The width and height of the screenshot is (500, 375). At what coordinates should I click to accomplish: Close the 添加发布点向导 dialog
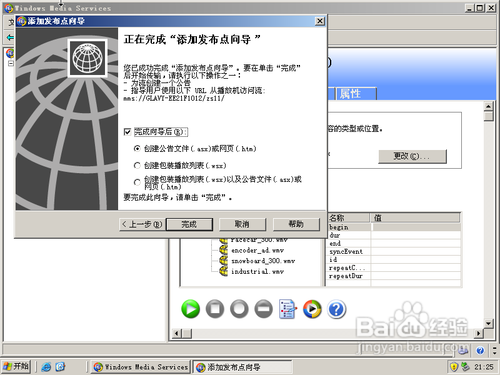coord(320,21)
